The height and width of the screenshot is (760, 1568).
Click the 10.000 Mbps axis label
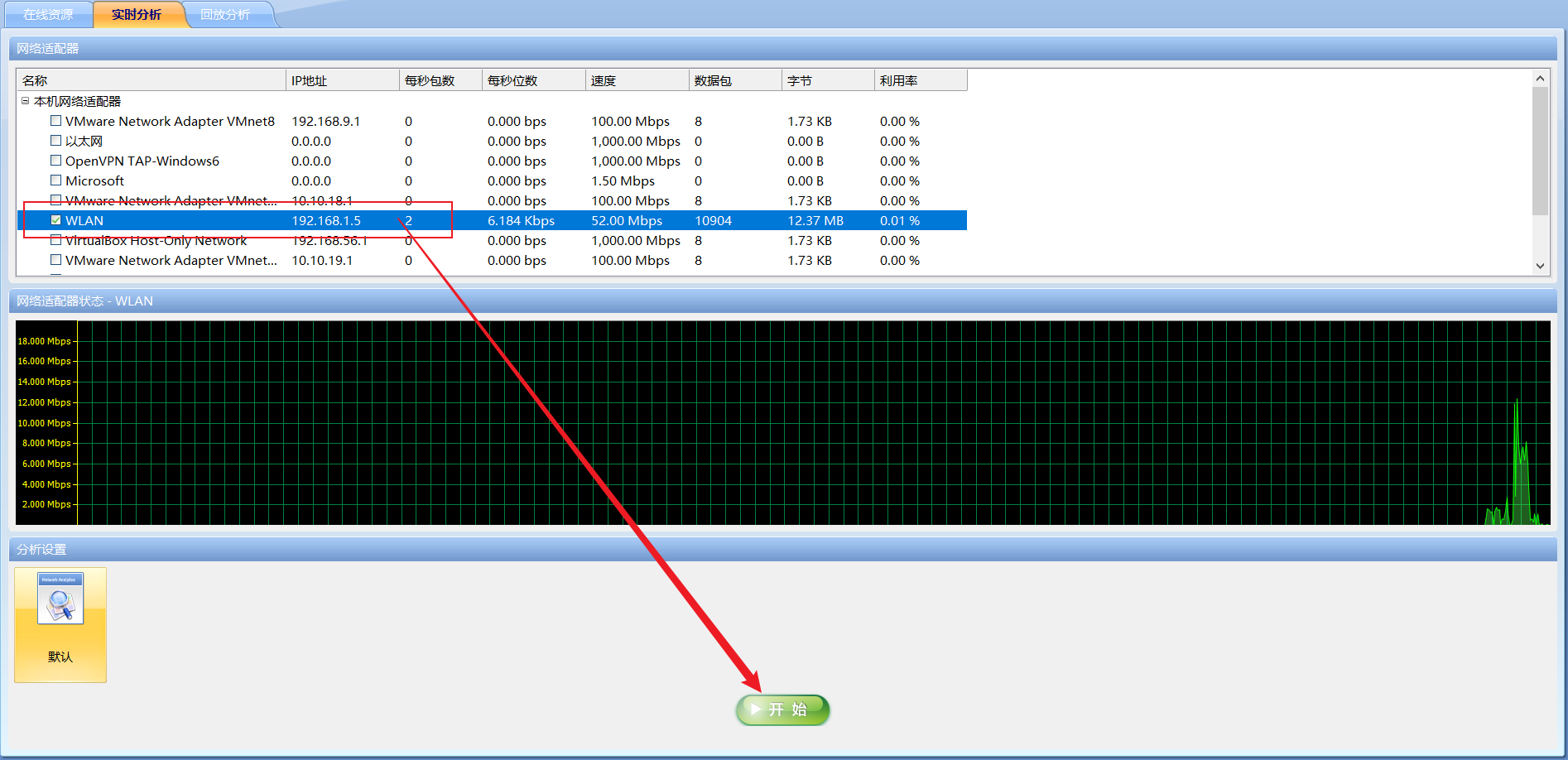click(x=45, y=423)
